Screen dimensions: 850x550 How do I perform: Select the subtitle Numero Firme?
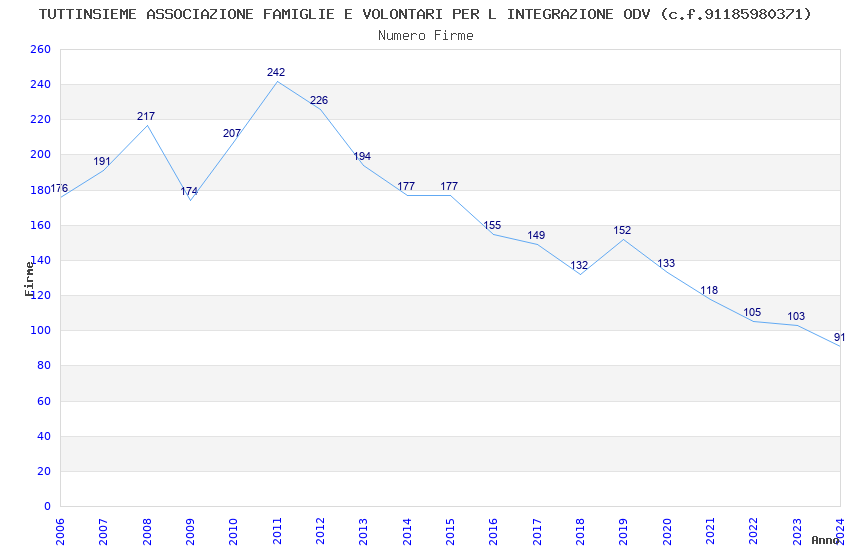click(x=426, y=36)
